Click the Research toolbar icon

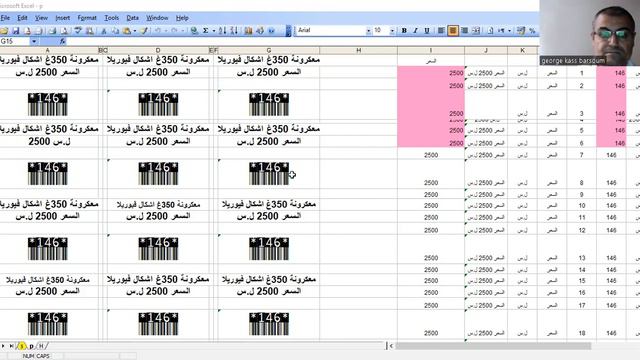click(x=90, y=31)
